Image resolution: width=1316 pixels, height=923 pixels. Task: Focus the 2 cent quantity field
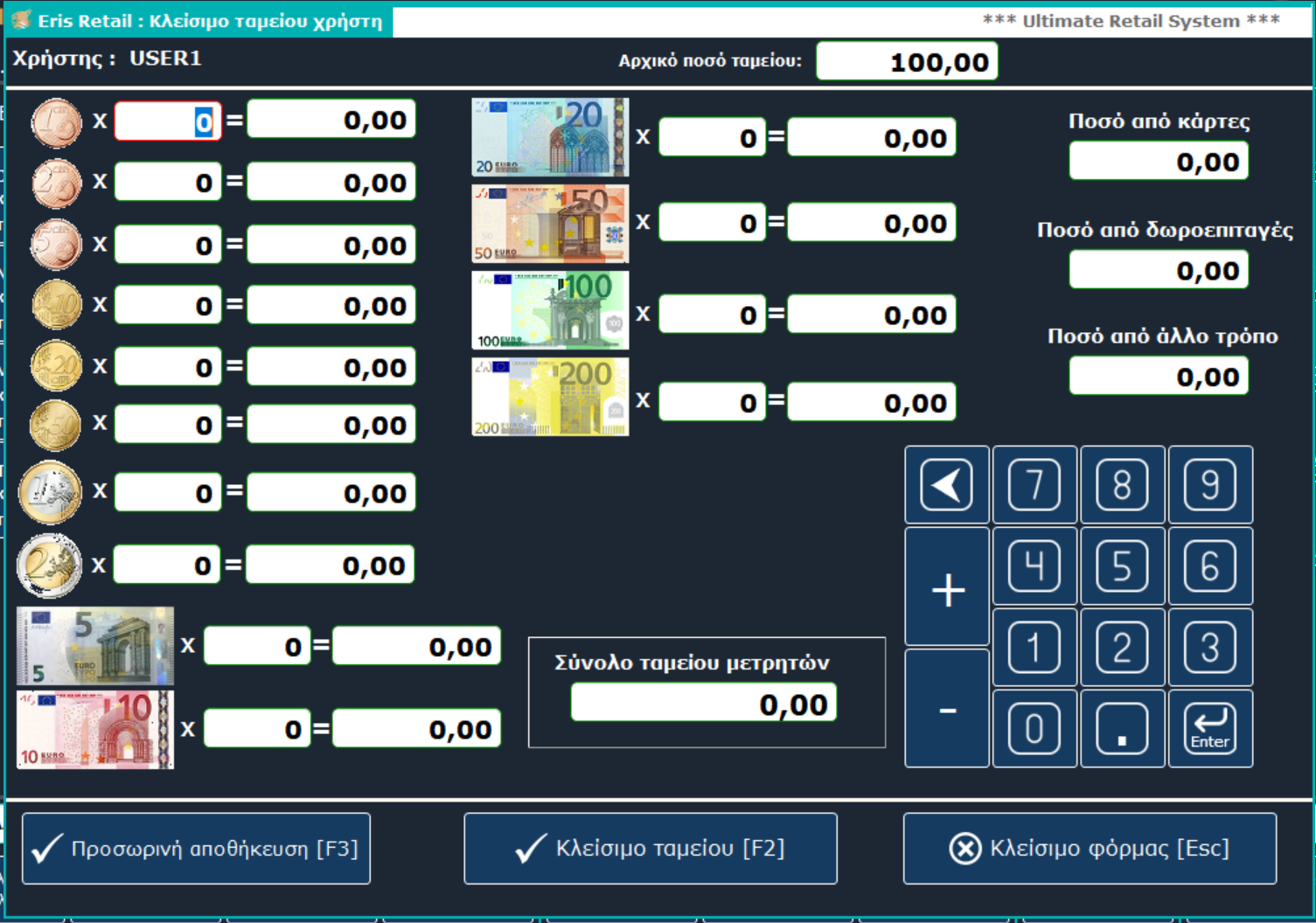(x=168, y=183)
